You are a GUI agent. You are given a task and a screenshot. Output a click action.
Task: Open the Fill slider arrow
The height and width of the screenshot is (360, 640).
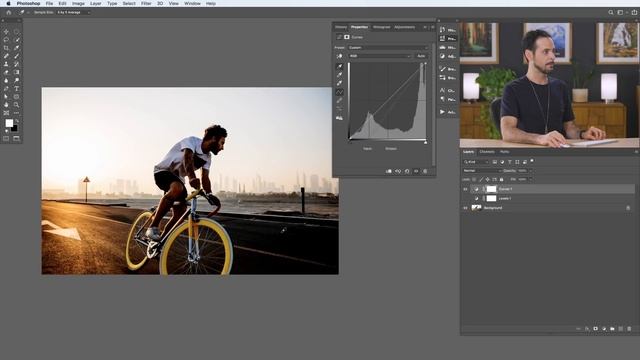(531, 179)
